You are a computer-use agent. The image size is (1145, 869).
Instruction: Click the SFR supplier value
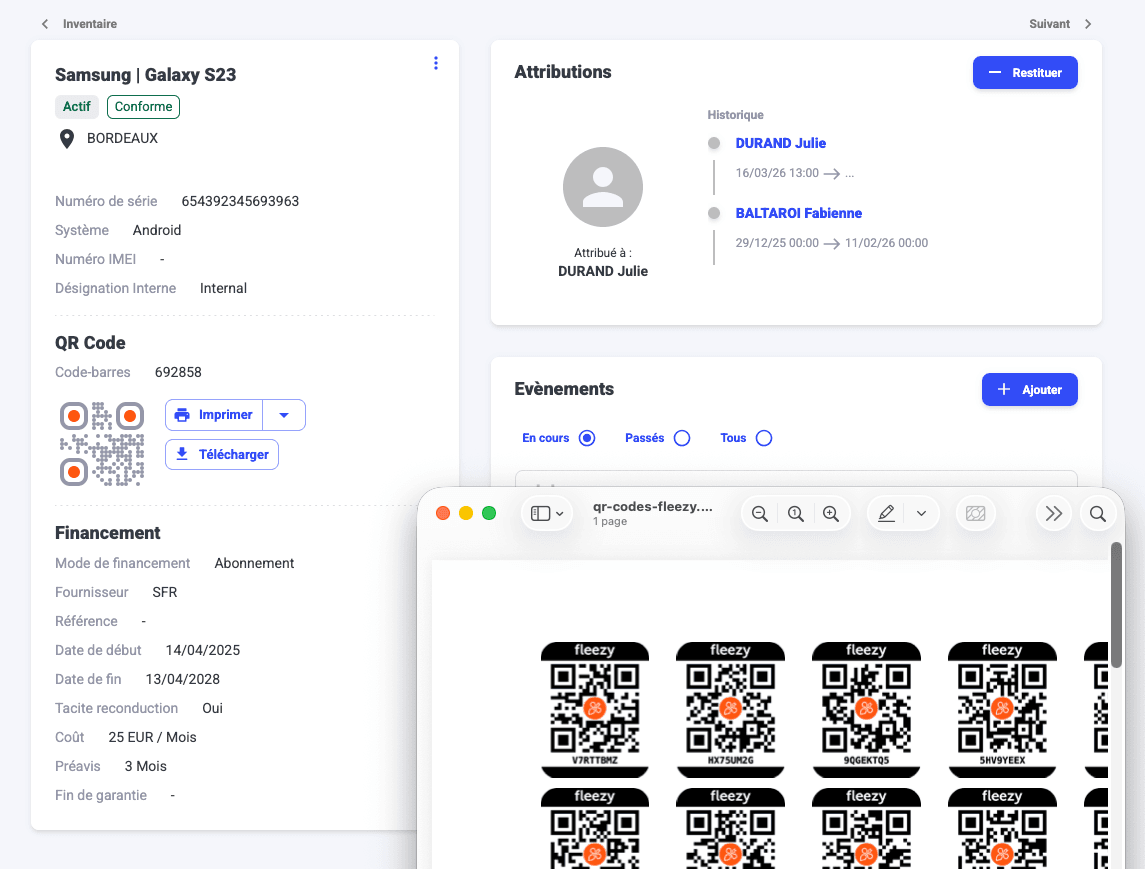(x=165, y=592)
